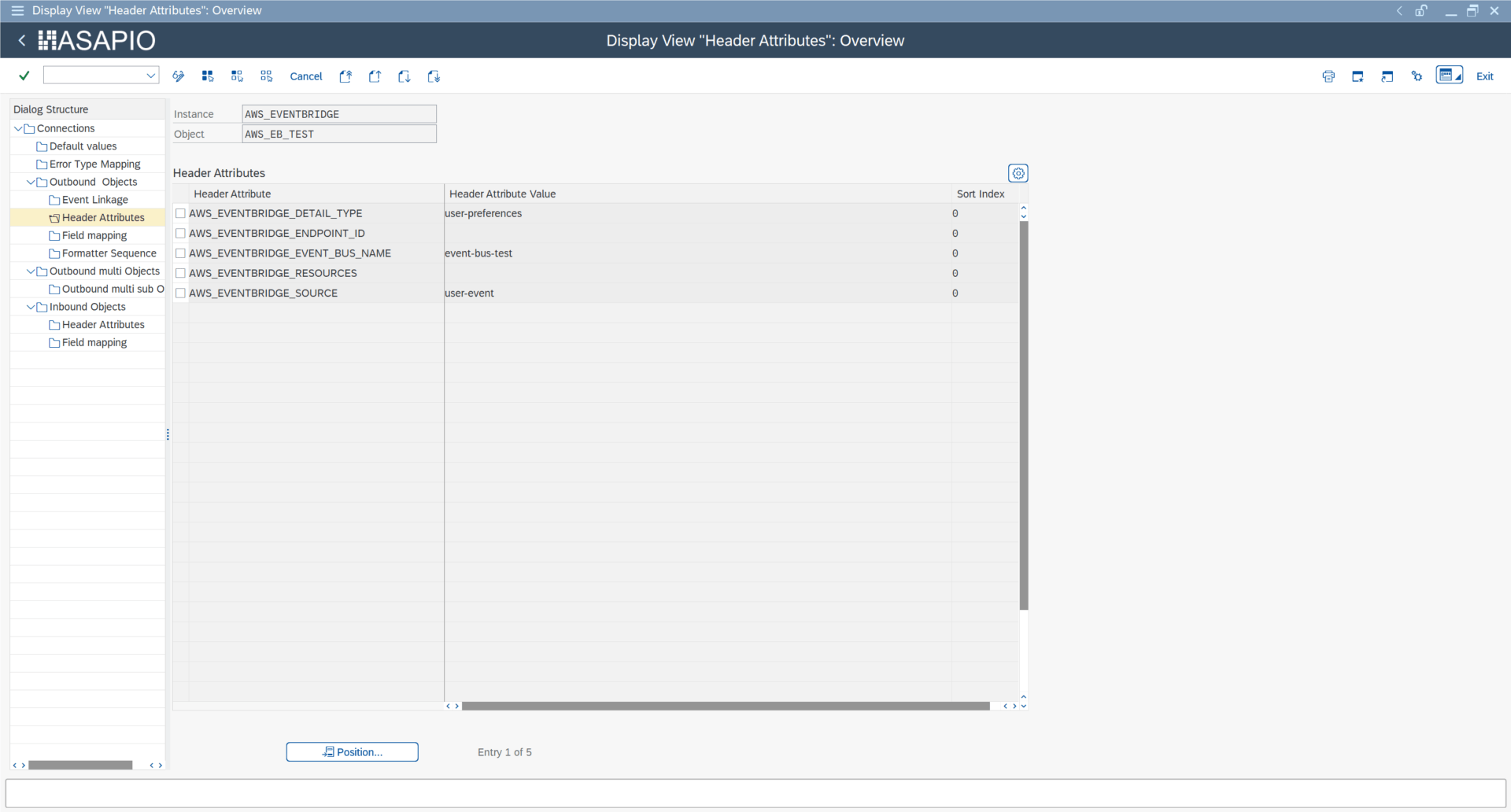Open the command field dropdown
Viewport: 1511px width, 812px height.
pos(150,76)
